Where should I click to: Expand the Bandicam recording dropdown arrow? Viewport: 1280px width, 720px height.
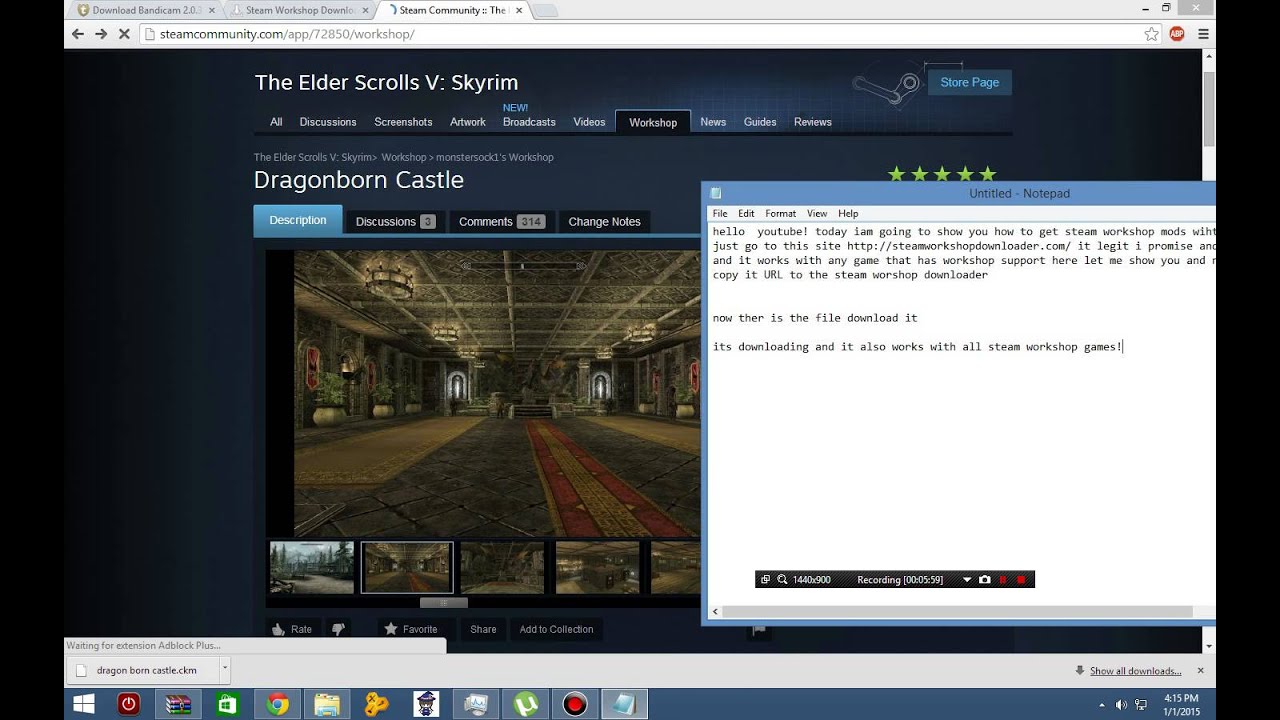click(x=967, y=580)
